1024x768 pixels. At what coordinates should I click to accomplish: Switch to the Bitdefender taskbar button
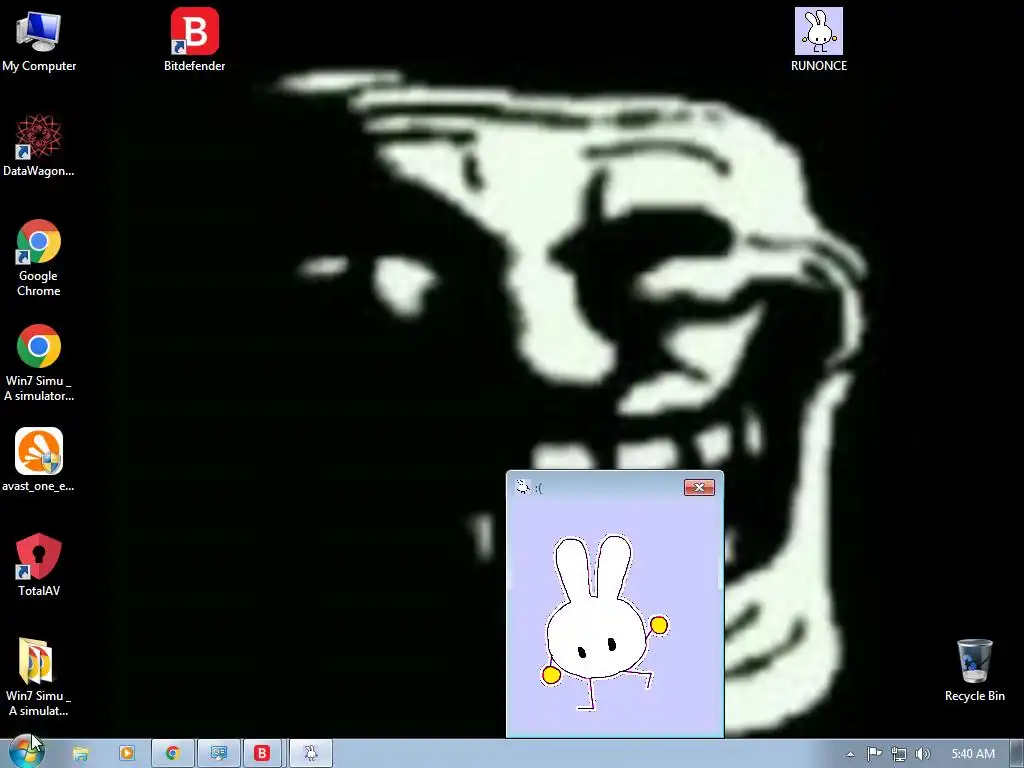[x=262, y=754]
